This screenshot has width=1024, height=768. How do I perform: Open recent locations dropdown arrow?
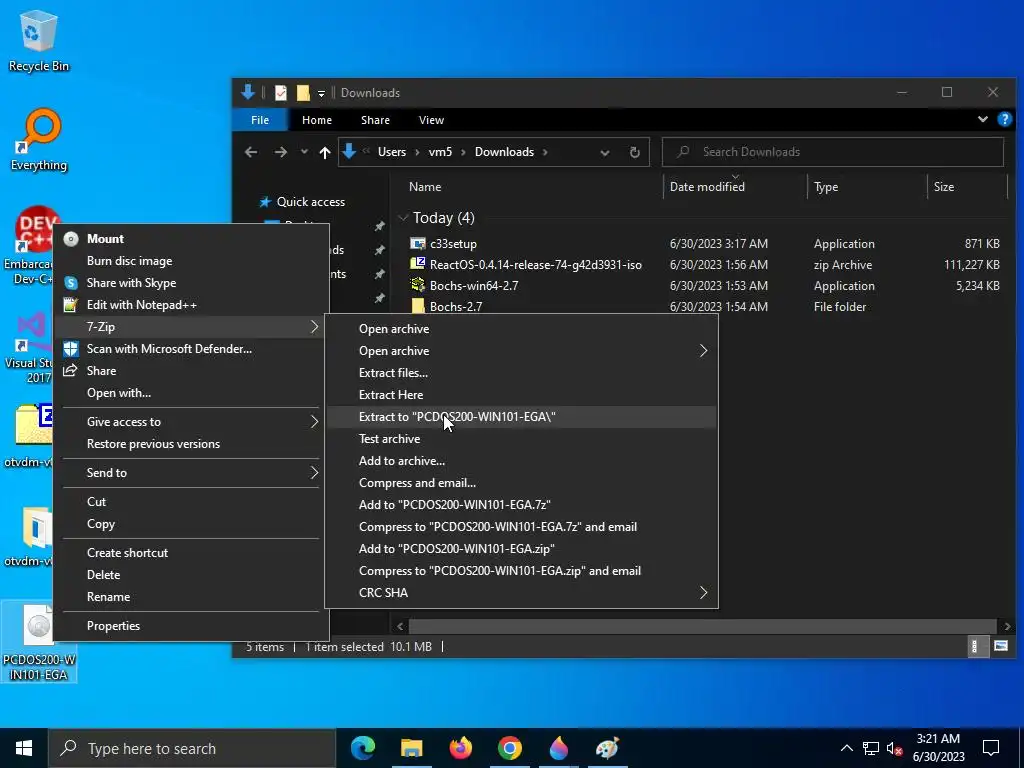pos(304,152)
